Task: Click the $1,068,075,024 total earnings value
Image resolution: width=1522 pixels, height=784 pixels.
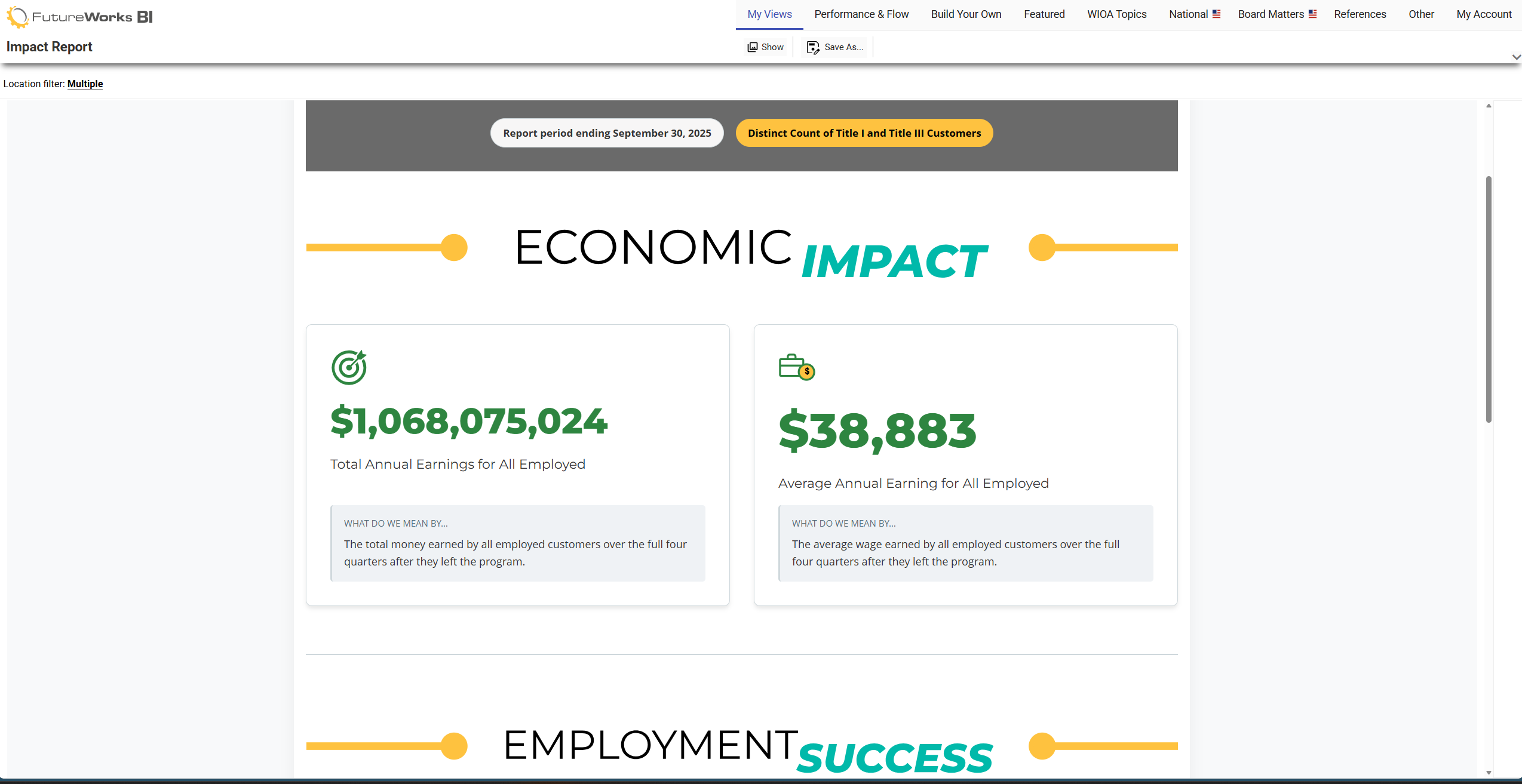Action: pyautogui.click(x=469, y=421)
